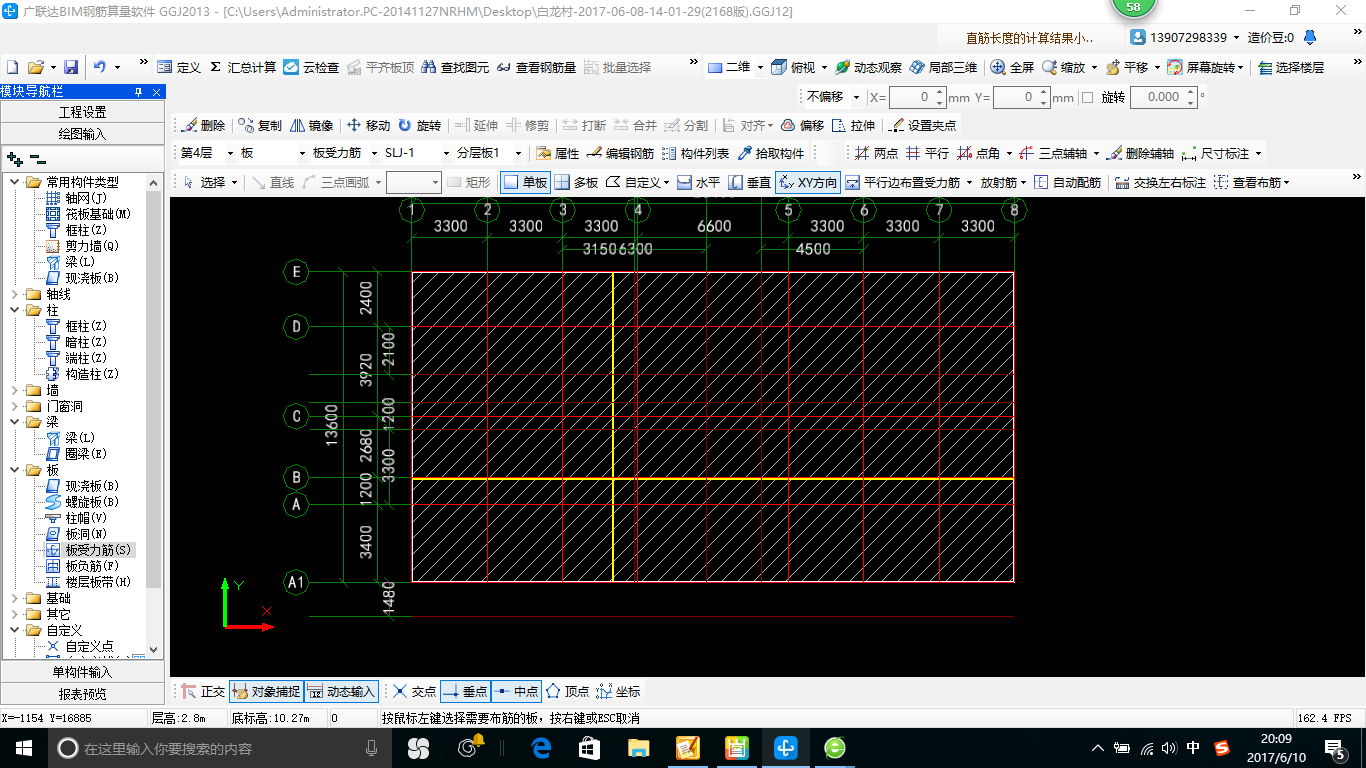This screenshot has width=1366, height=768.
Task: Open the 二维 view mode dropdown
Action: pyautogui.click(x=760, y=67)
